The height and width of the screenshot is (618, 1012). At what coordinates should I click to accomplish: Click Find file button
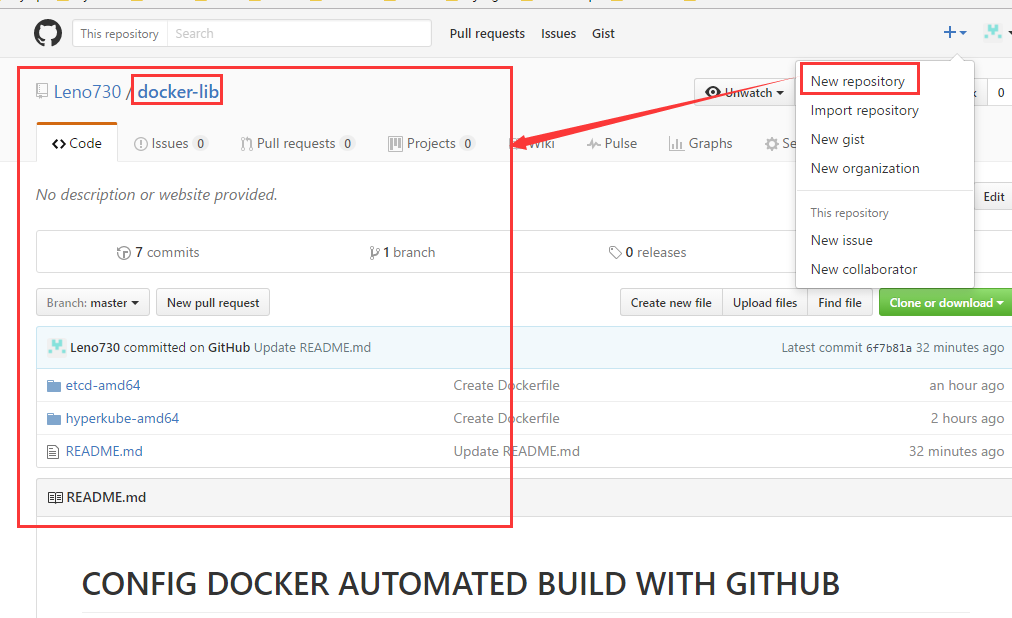[x=840, y=303]
